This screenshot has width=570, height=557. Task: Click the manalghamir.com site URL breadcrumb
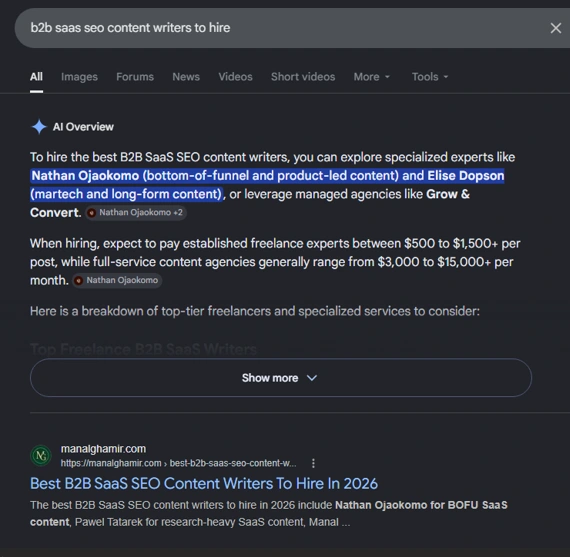tap(178, 463)
